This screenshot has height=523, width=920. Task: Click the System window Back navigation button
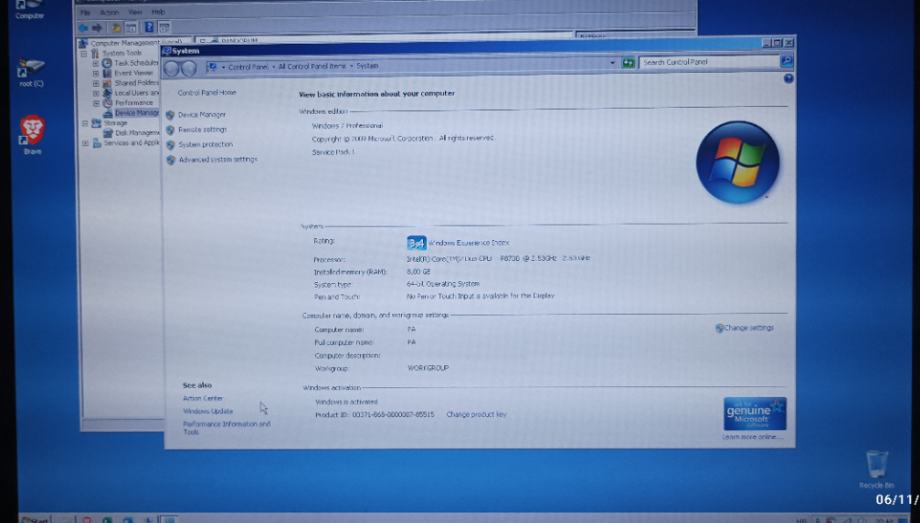click(x=171, y=68)
